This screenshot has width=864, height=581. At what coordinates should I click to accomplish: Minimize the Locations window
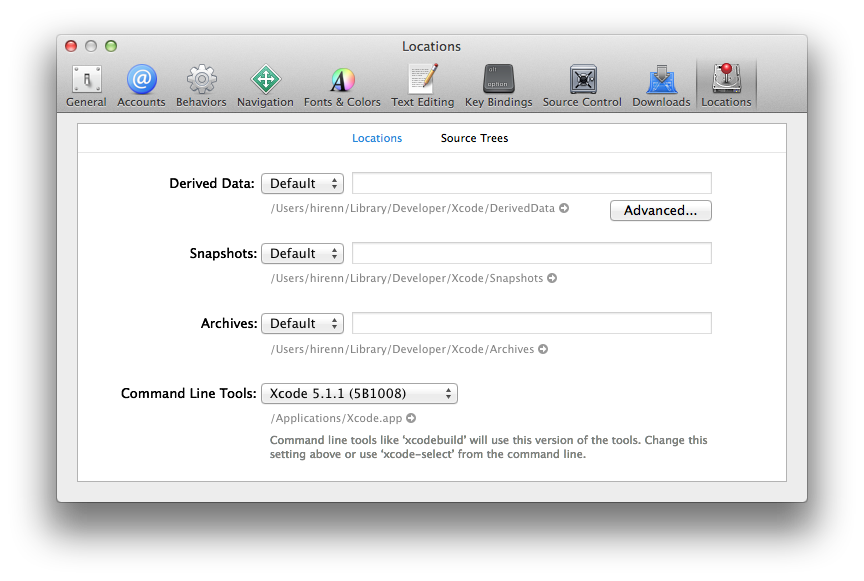point(91,46)
